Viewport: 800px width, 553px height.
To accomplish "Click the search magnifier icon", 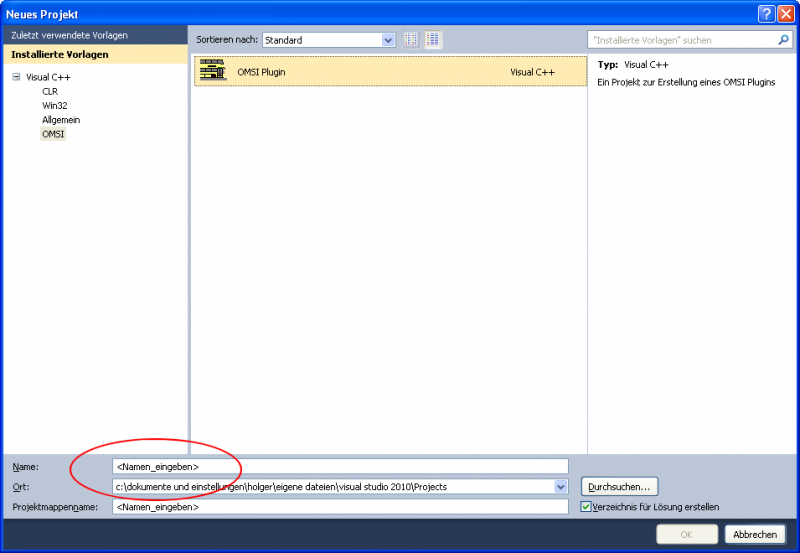I will pyautogui.click(x=783, y=40).
